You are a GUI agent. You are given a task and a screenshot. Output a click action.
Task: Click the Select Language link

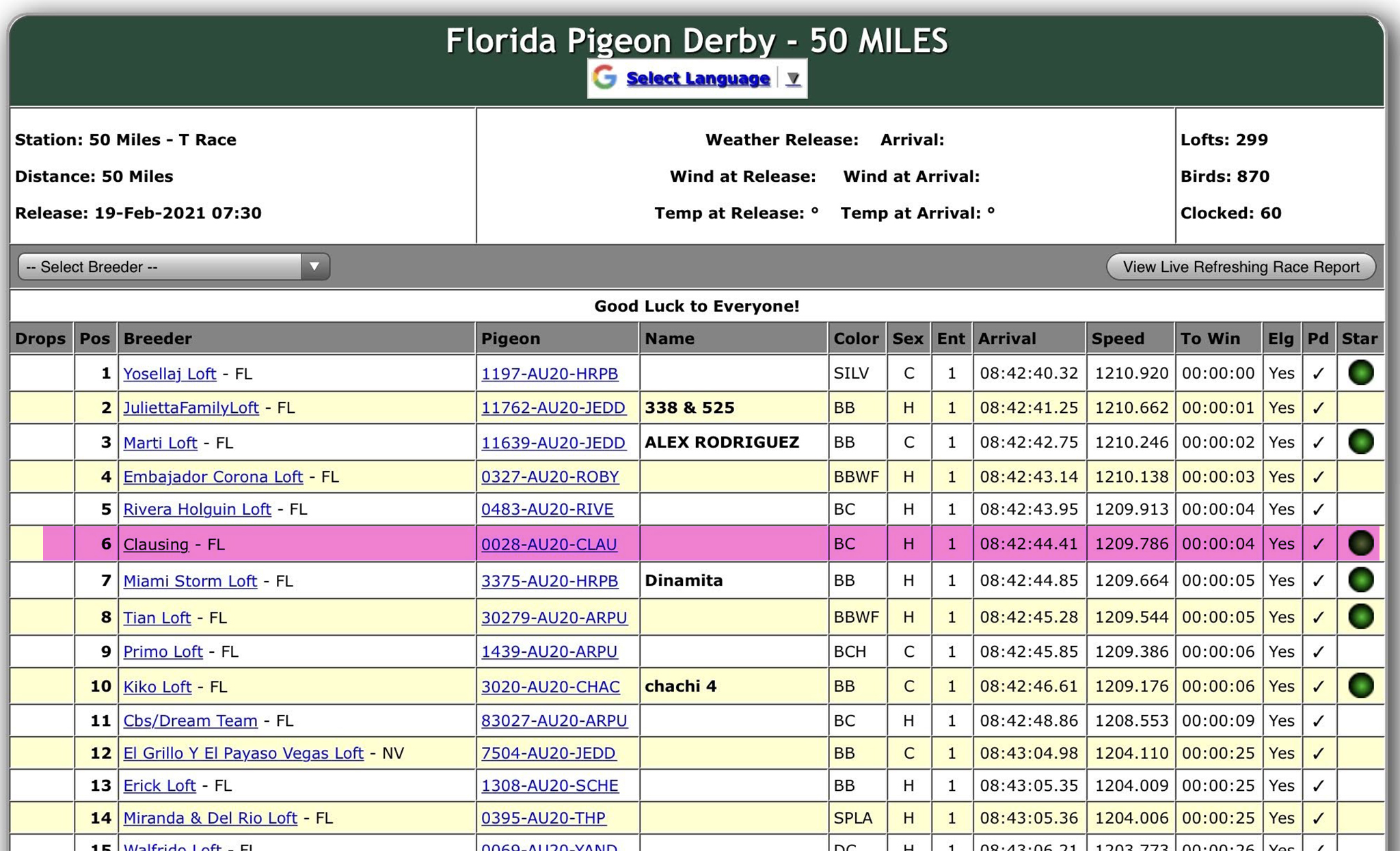[697, 79]
